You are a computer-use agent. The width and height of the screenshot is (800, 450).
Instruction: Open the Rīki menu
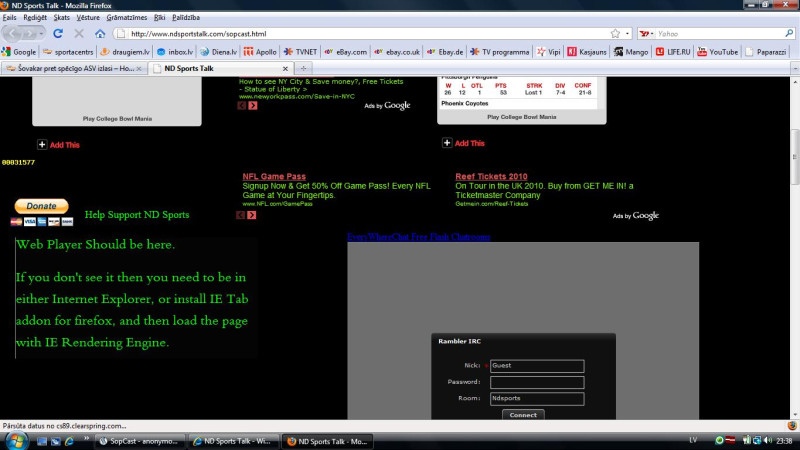(x=159, y=17)
